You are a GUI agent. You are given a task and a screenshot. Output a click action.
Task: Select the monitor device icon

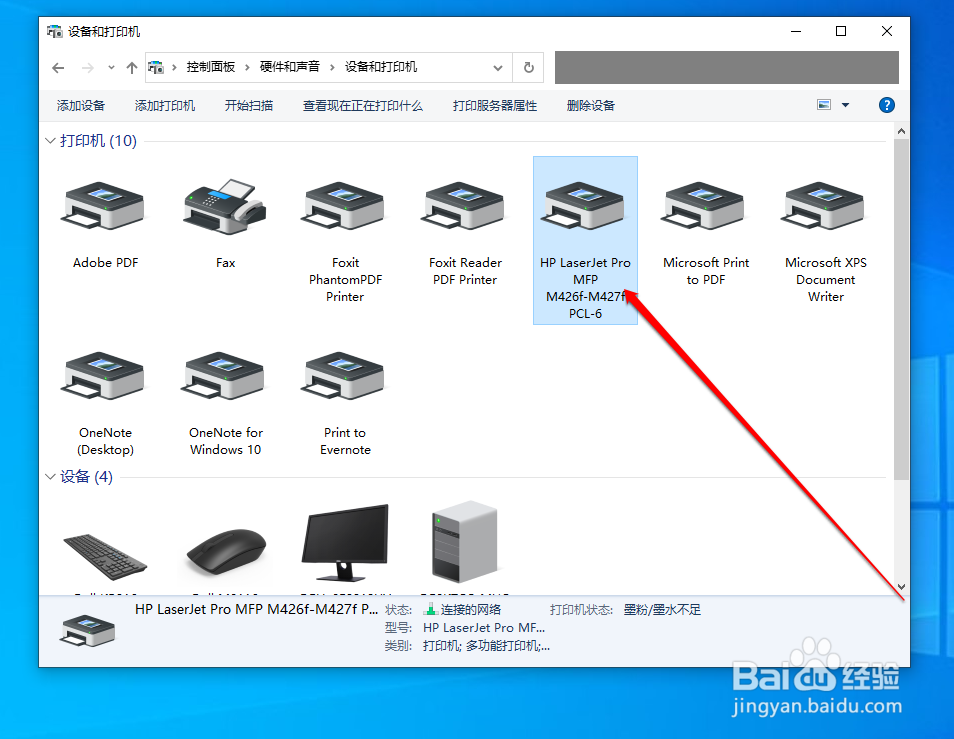click(345, 543)
